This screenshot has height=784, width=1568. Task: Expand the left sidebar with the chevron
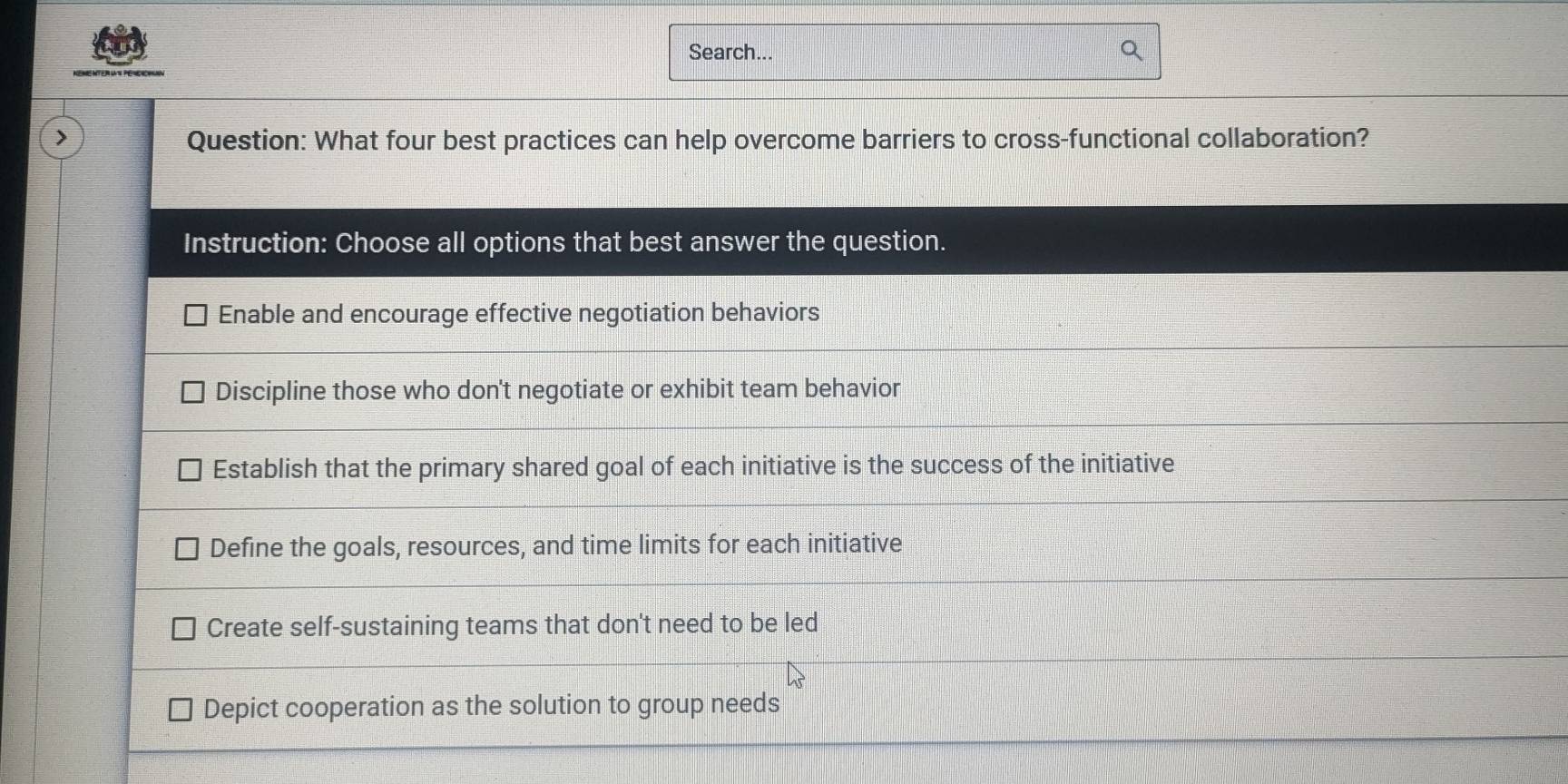pyautogui.click(x=61, y=138)
